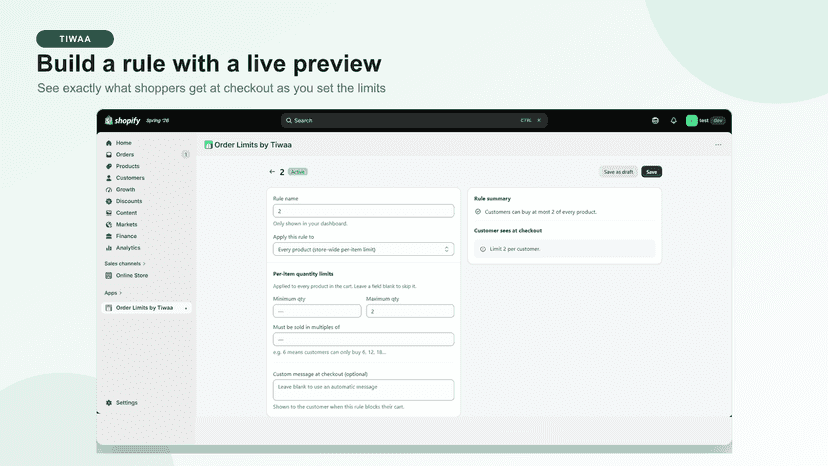The height and width of the screenshot is (466, 828).
Task: Click the Rule name input field
Action: (x=363, y=211)
